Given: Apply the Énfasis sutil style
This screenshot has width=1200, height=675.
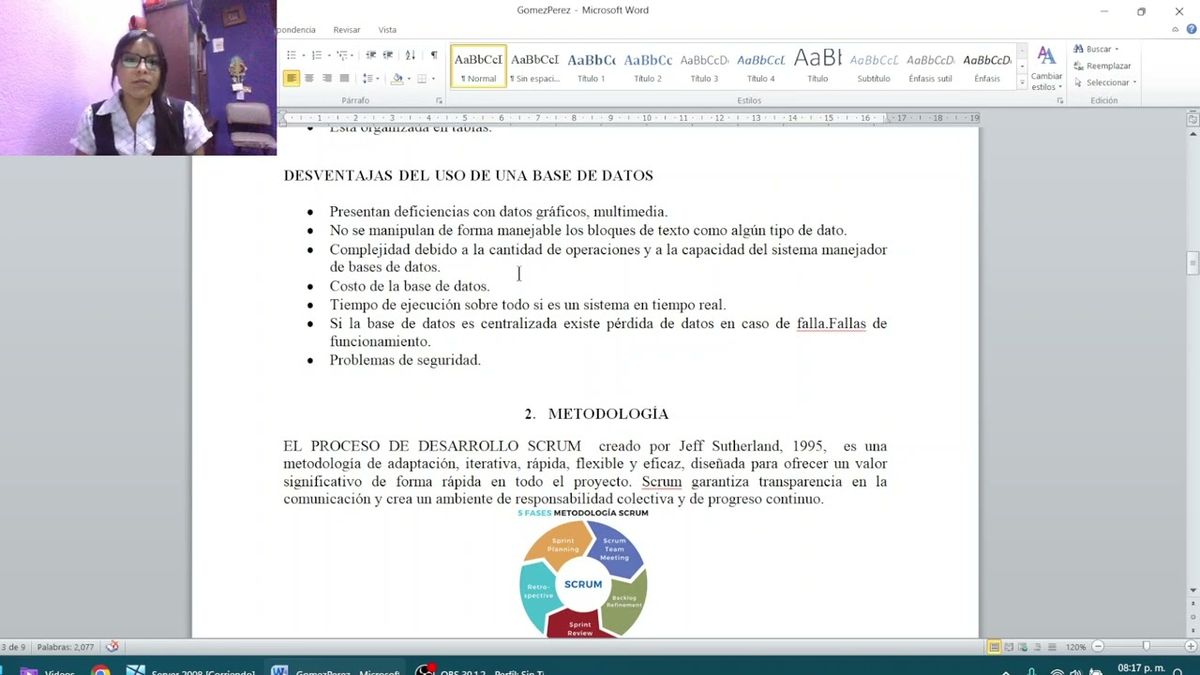Looking at the screenshot, I should pos(930,66).
